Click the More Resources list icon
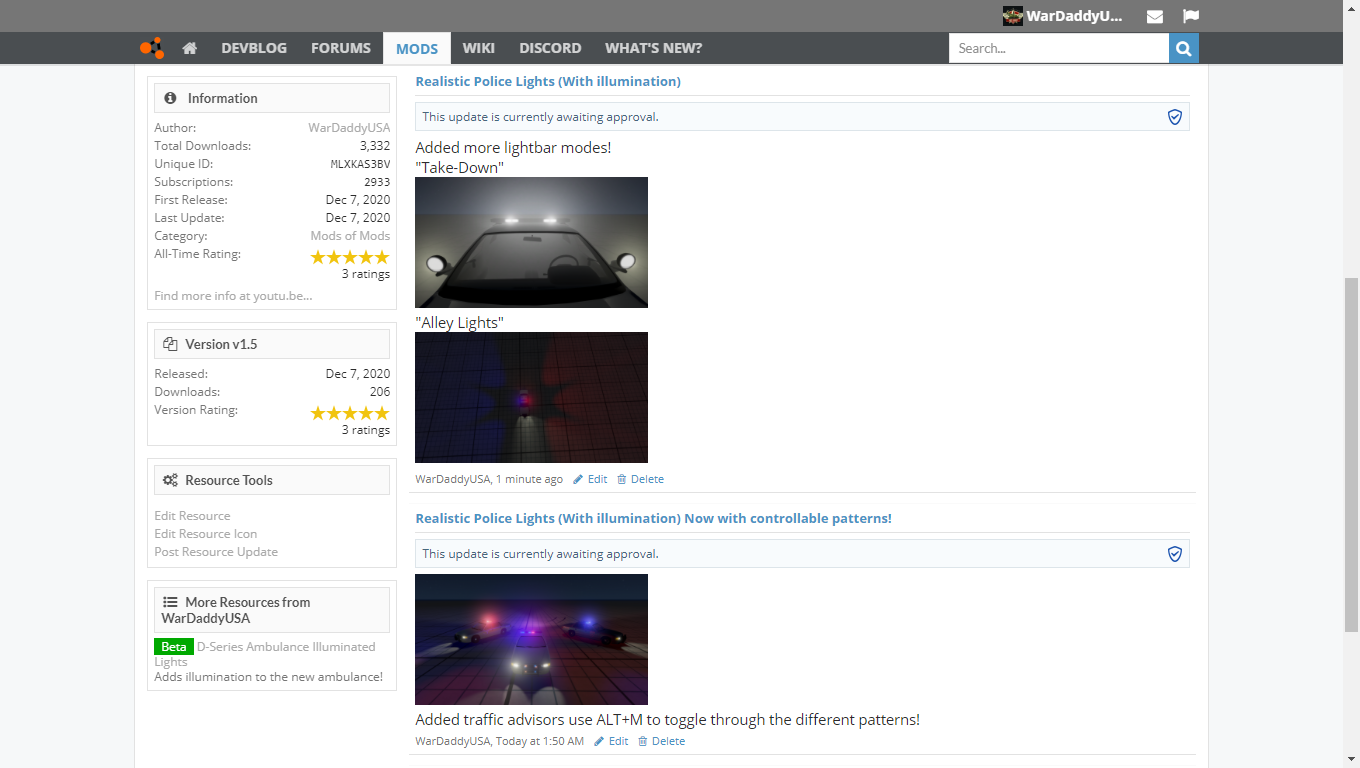The image size is (1360, 768). [x=170, y=602]
